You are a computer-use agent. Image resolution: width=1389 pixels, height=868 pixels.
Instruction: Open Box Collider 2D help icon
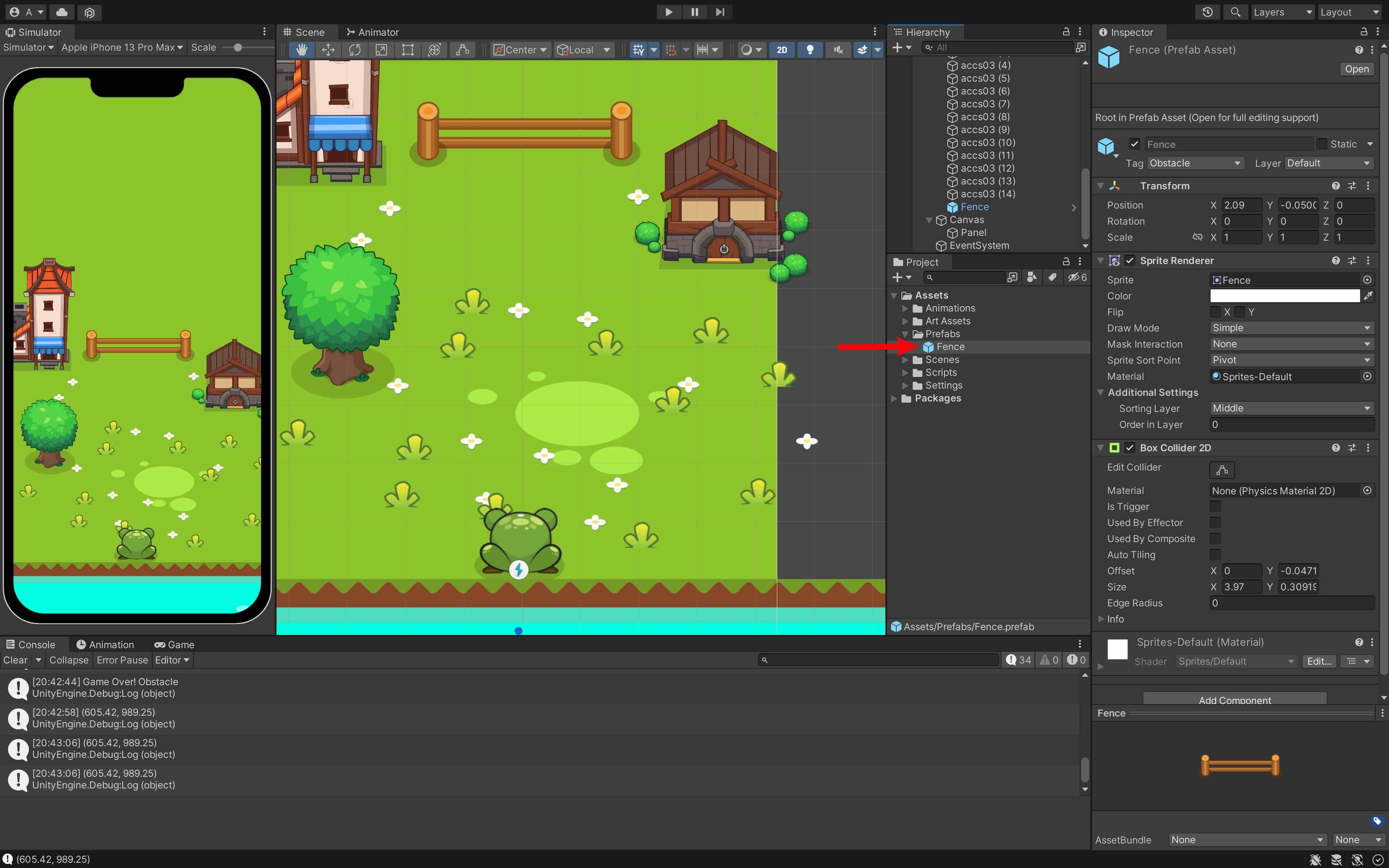pyautogui.click(x=1336, y=448)
